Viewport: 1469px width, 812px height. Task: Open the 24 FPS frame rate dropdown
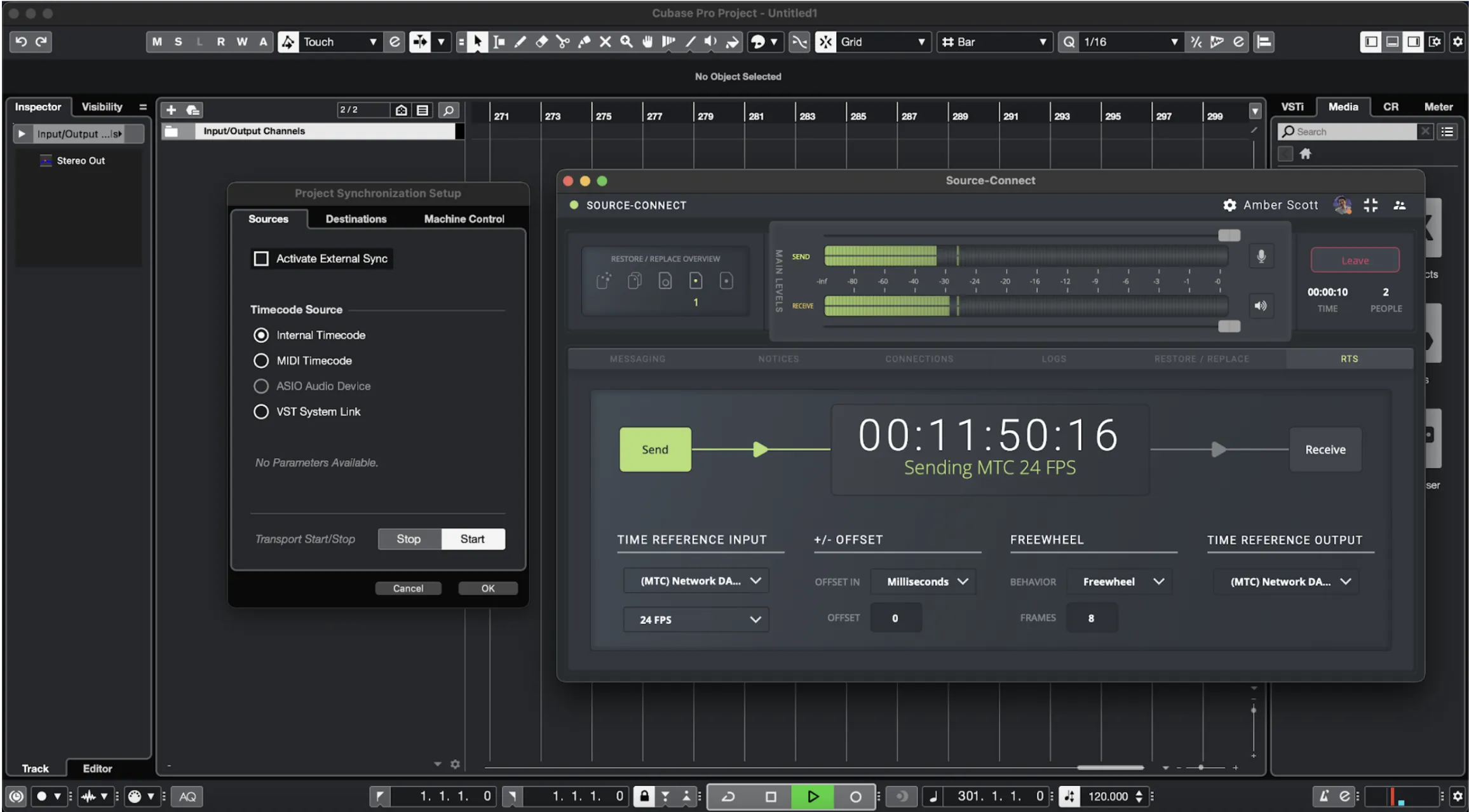pos(696,619)
